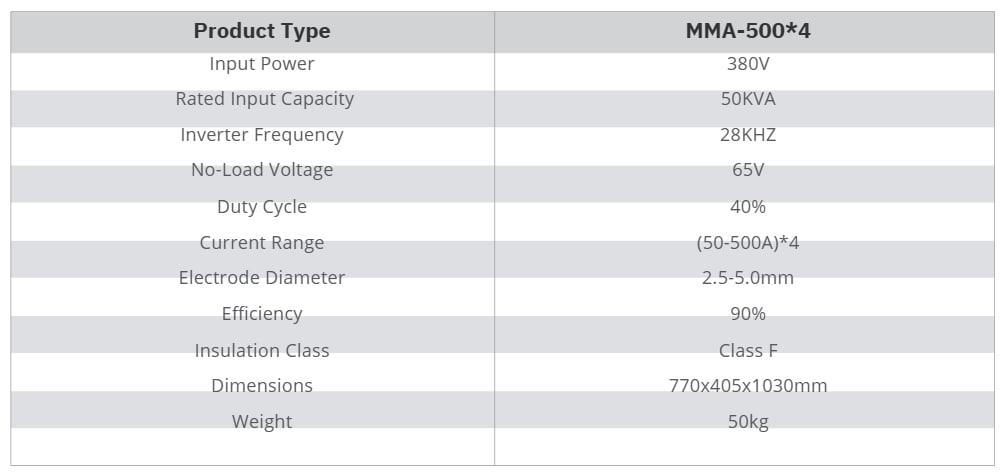This screenshot has height=474, width=1003.
Task: Click the 50kg weight value
Action: [747, 421]
